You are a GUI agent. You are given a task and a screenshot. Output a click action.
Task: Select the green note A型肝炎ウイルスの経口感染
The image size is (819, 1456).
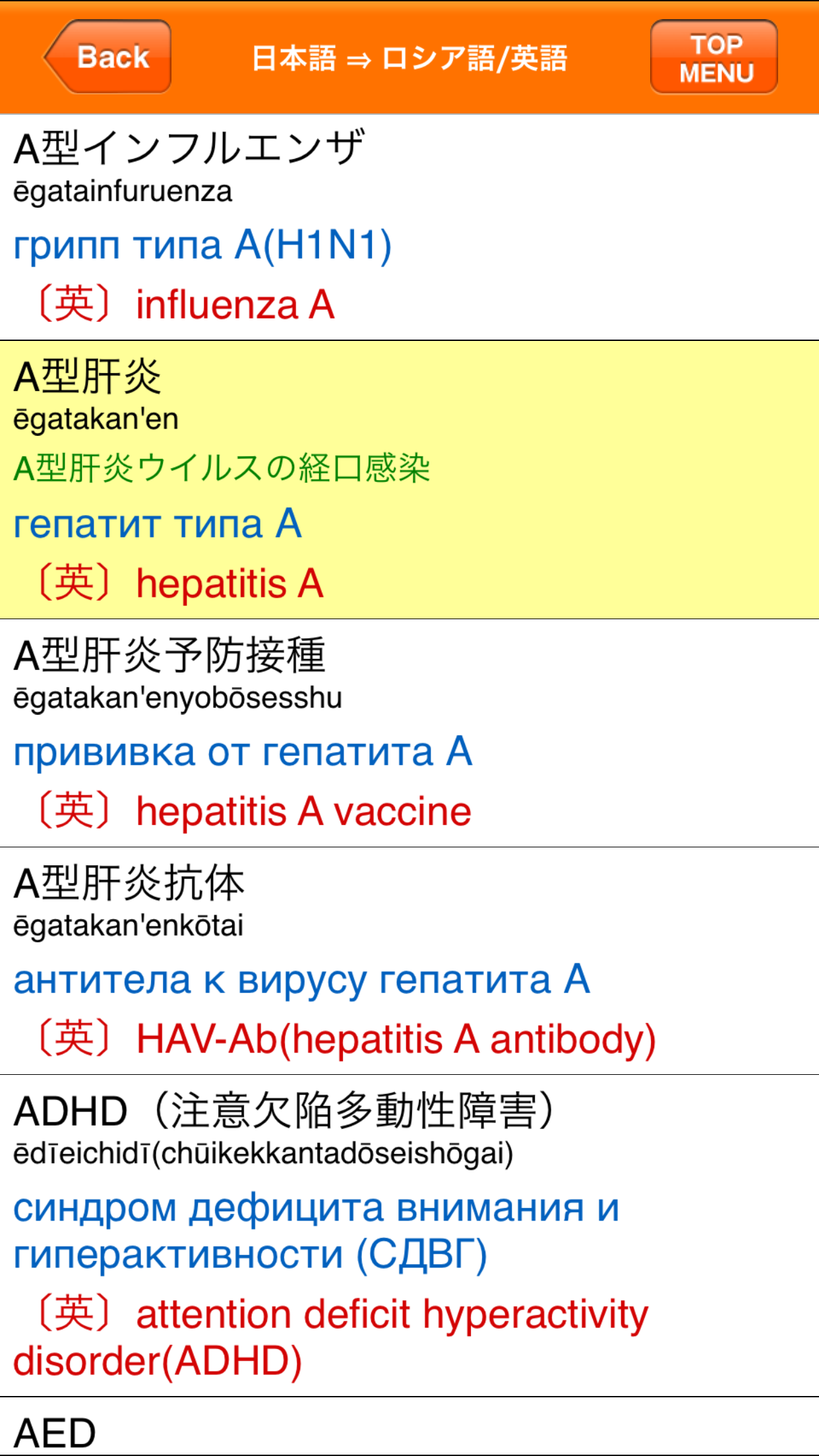coord(224,468)
